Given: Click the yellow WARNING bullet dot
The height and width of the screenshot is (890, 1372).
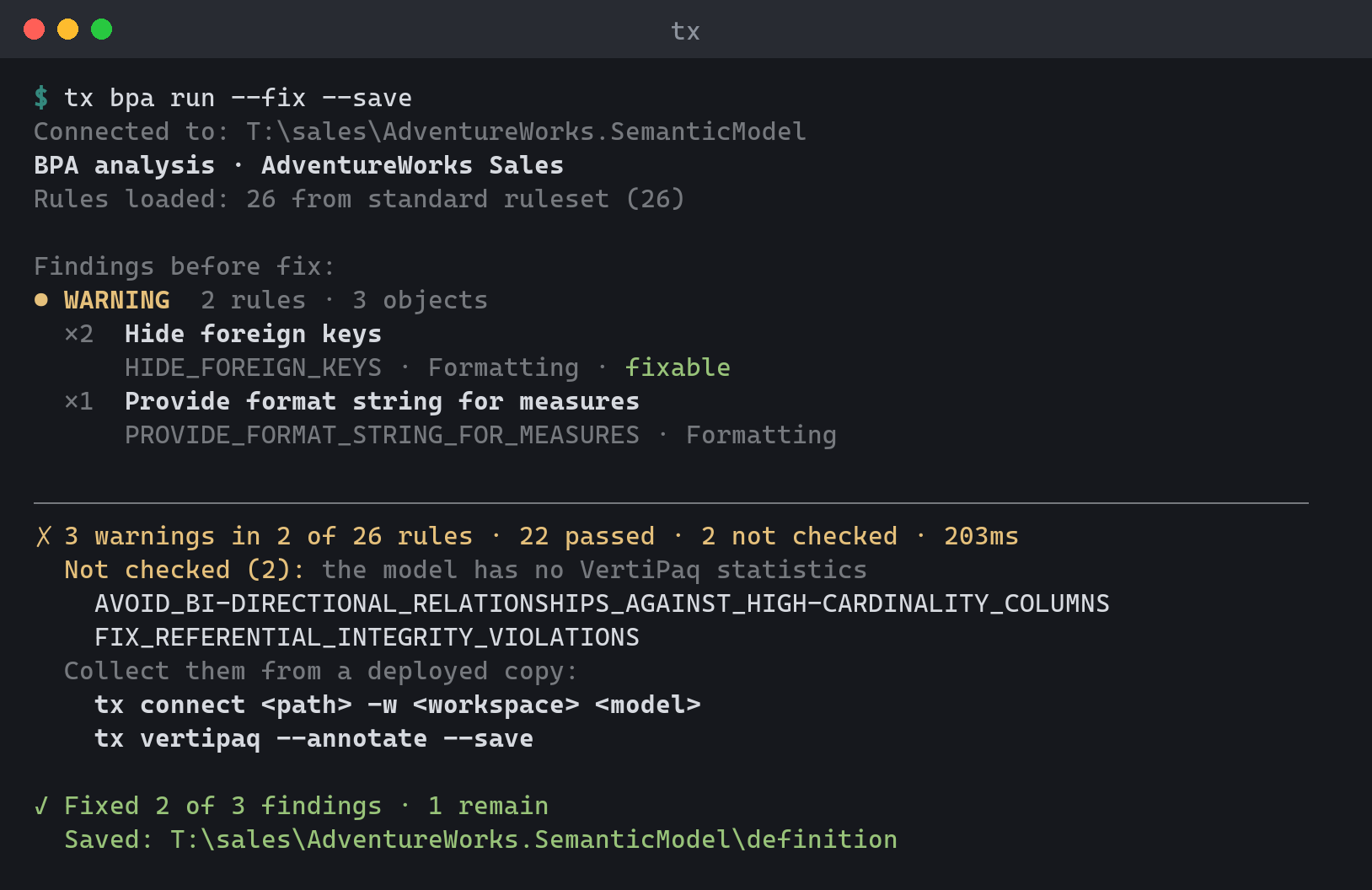Looking at the screenshot, I should tap(40, 300).
